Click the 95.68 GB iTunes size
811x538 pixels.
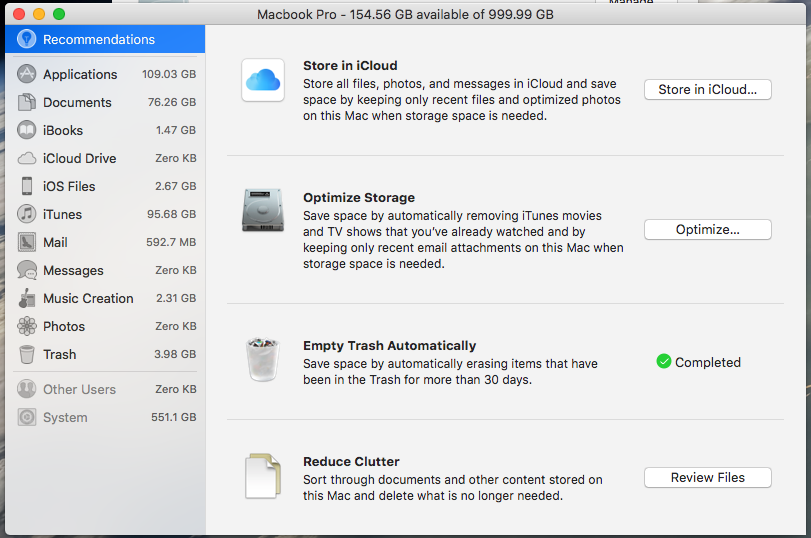tap(171, 214)
